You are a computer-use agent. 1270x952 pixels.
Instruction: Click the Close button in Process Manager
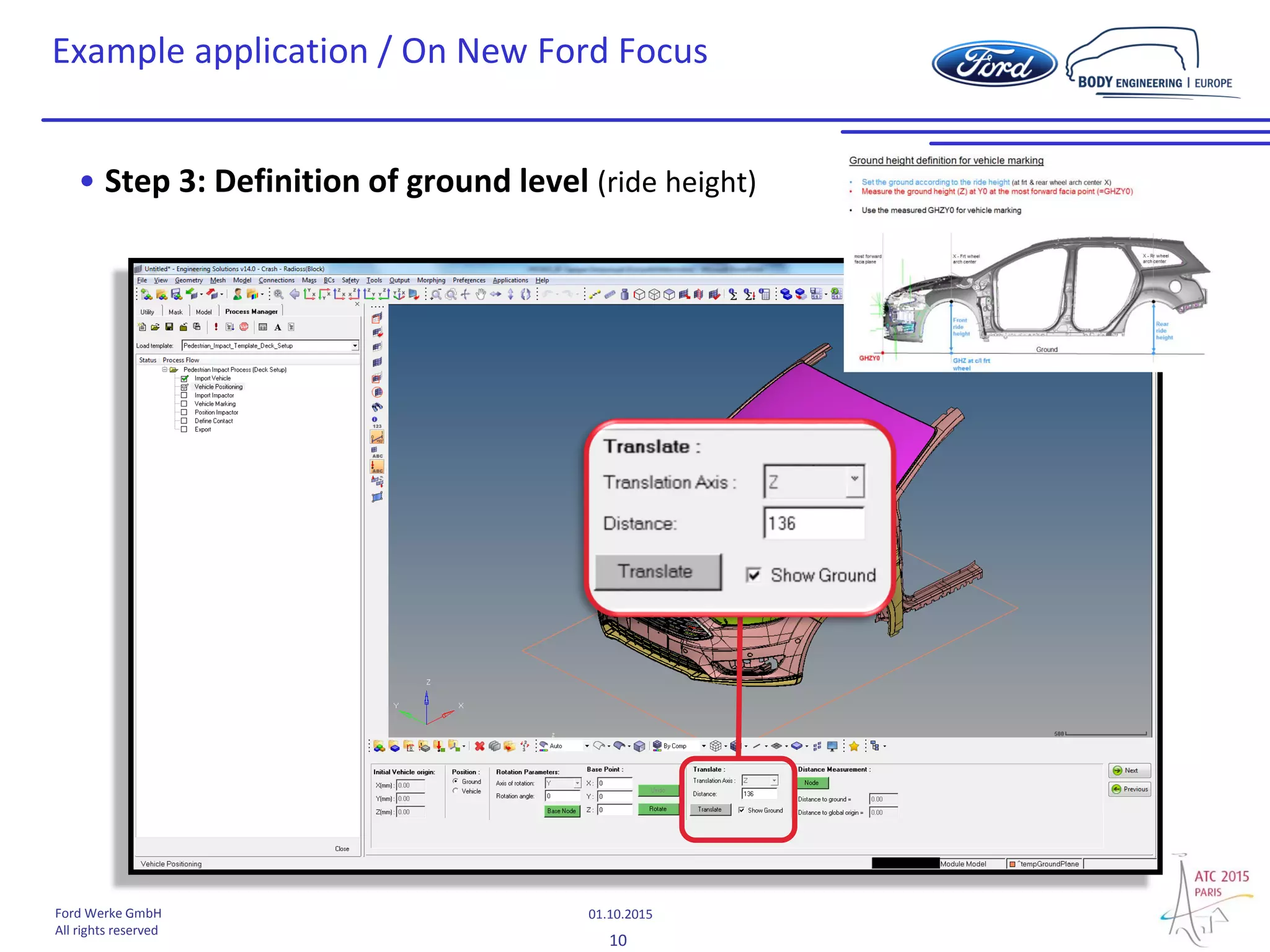(342, 848)
